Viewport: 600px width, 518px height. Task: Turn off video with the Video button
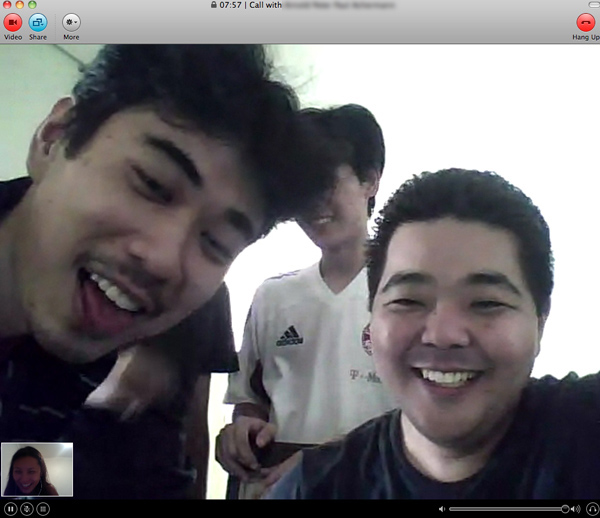[13, 21]
